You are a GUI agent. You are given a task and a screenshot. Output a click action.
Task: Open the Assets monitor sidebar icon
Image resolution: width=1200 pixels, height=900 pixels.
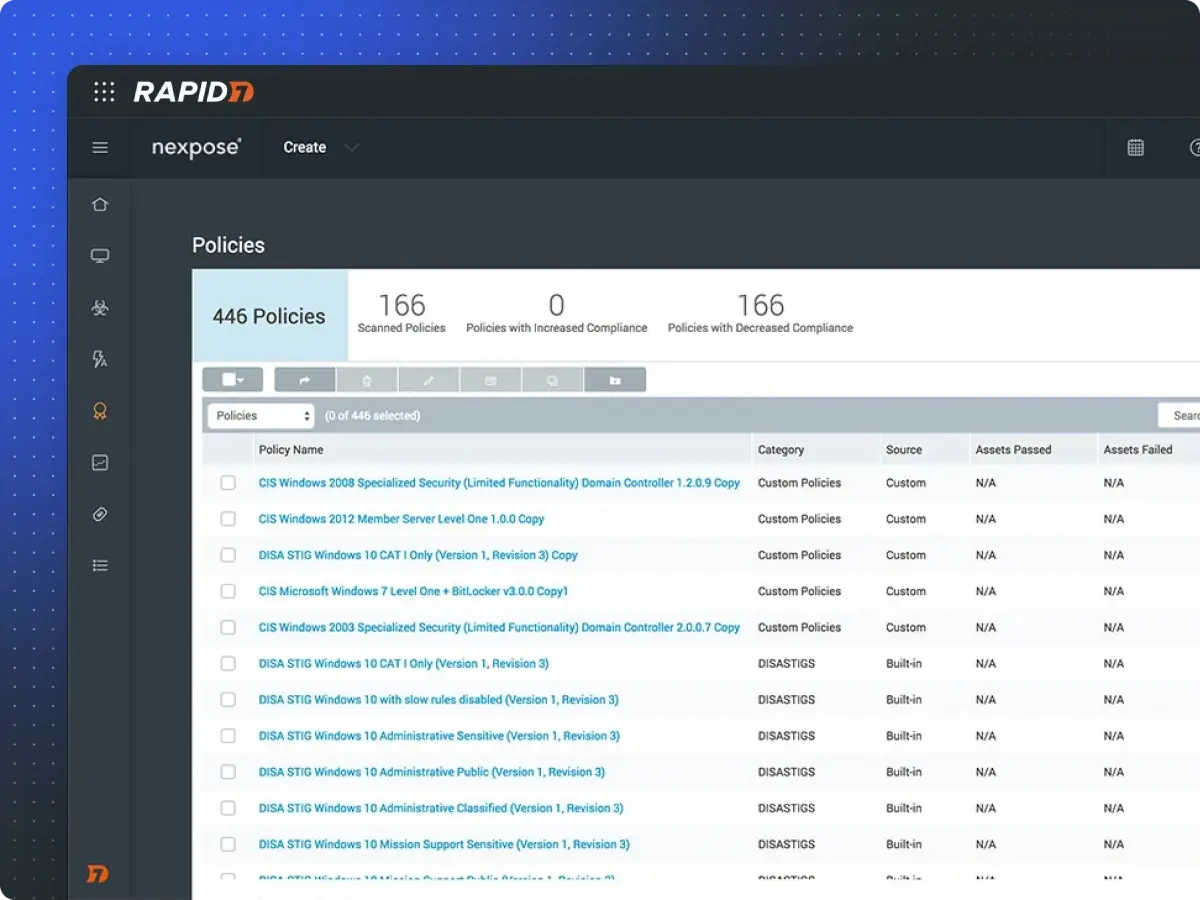tap(100, 256)
